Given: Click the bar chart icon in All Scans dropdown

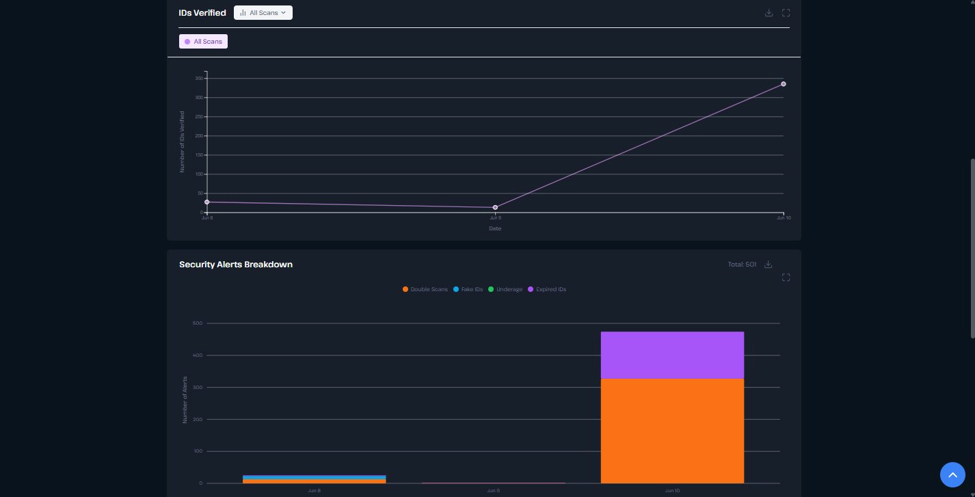Looking at the screenshot, I should (243, 12).
